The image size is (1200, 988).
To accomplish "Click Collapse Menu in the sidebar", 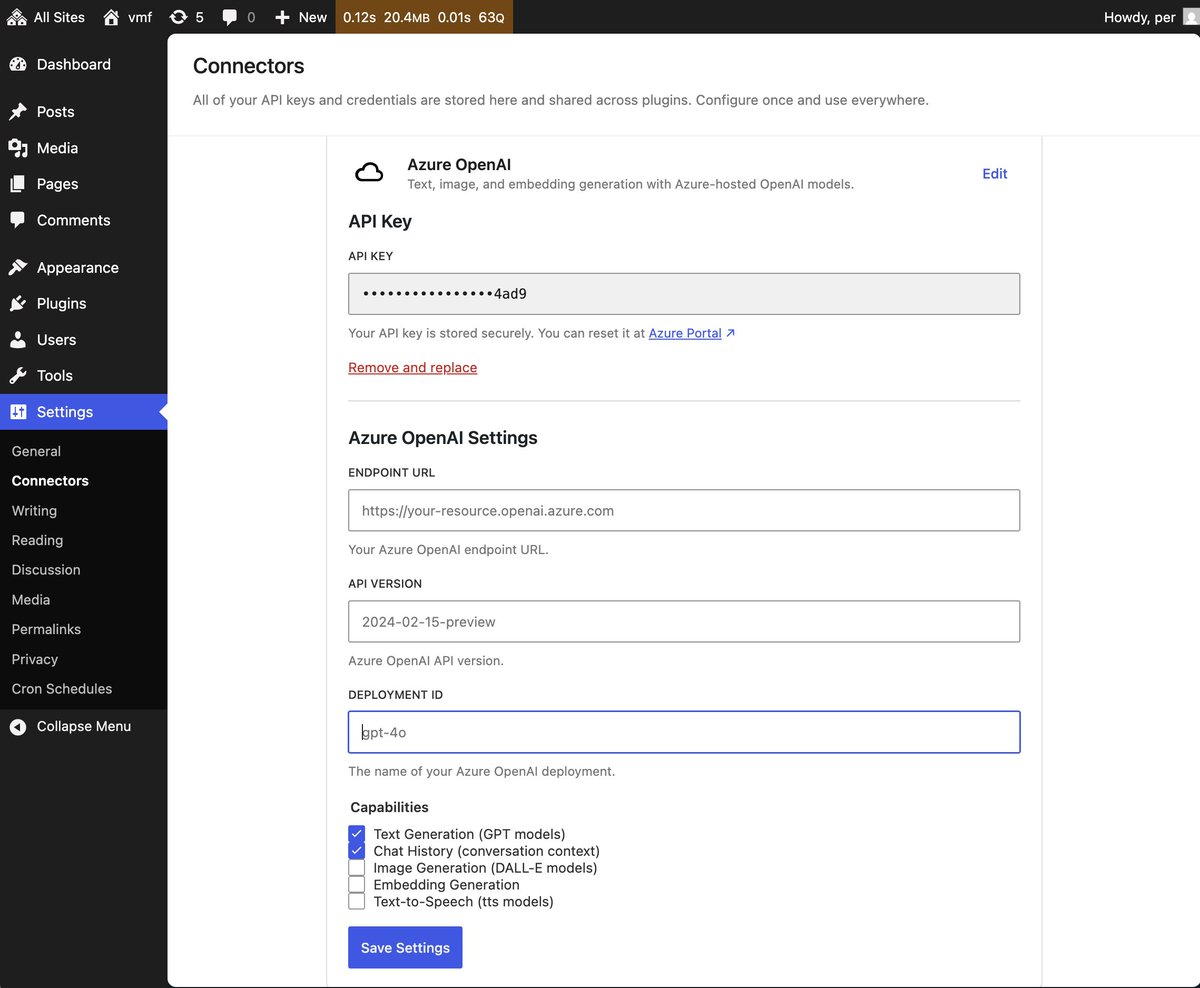I will tap(84, 727).
